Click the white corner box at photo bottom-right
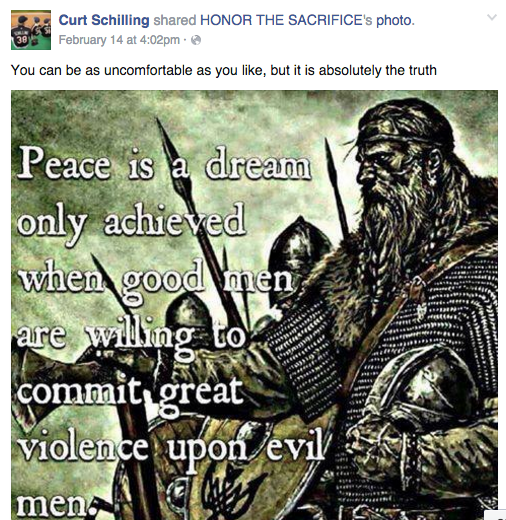Viewport: 506px width, 520px height. [x=495, y=515]
